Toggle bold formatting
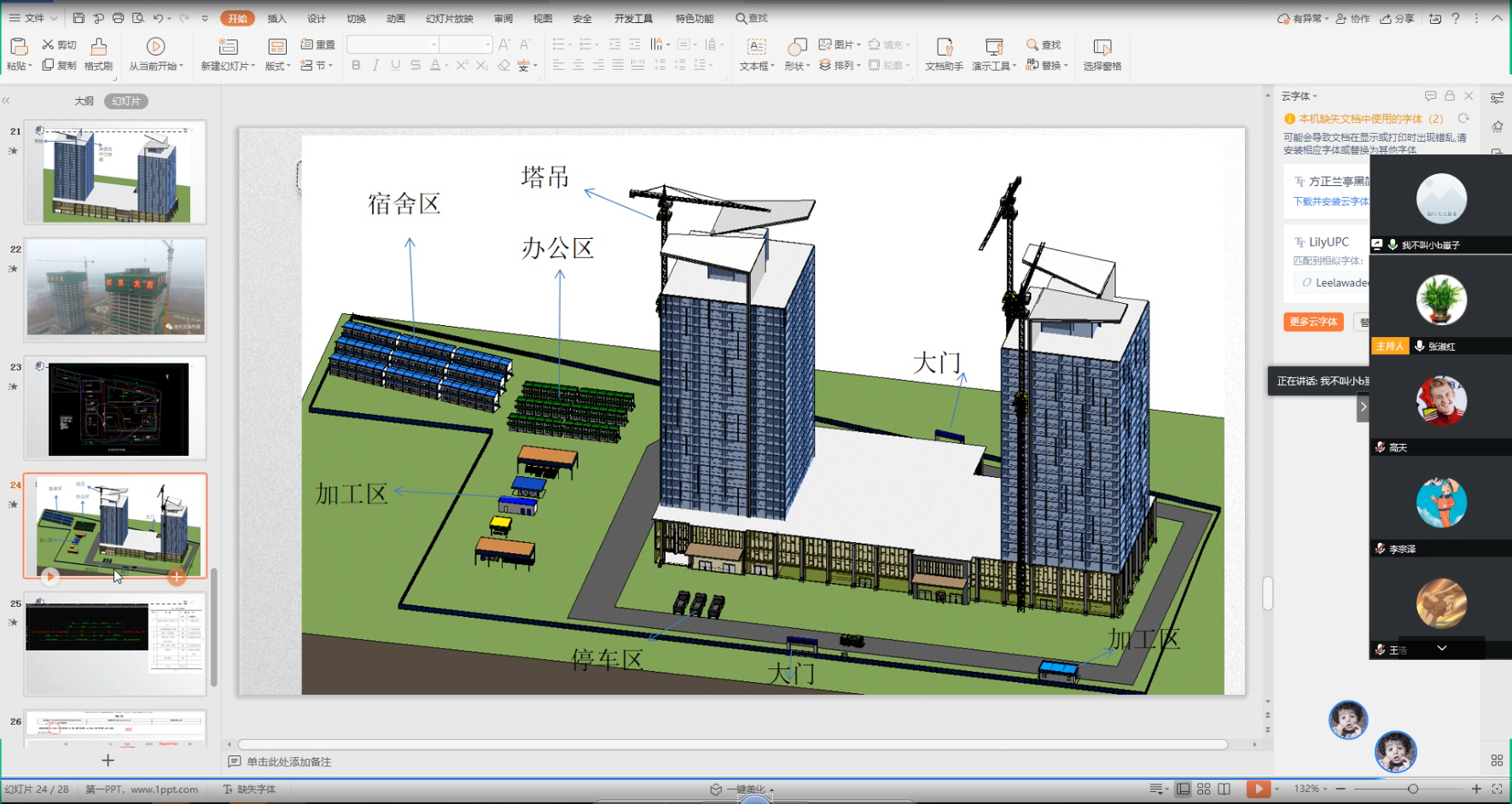Screen dimensions: 1512x804 pyautogui.click(x=356, y=66)
